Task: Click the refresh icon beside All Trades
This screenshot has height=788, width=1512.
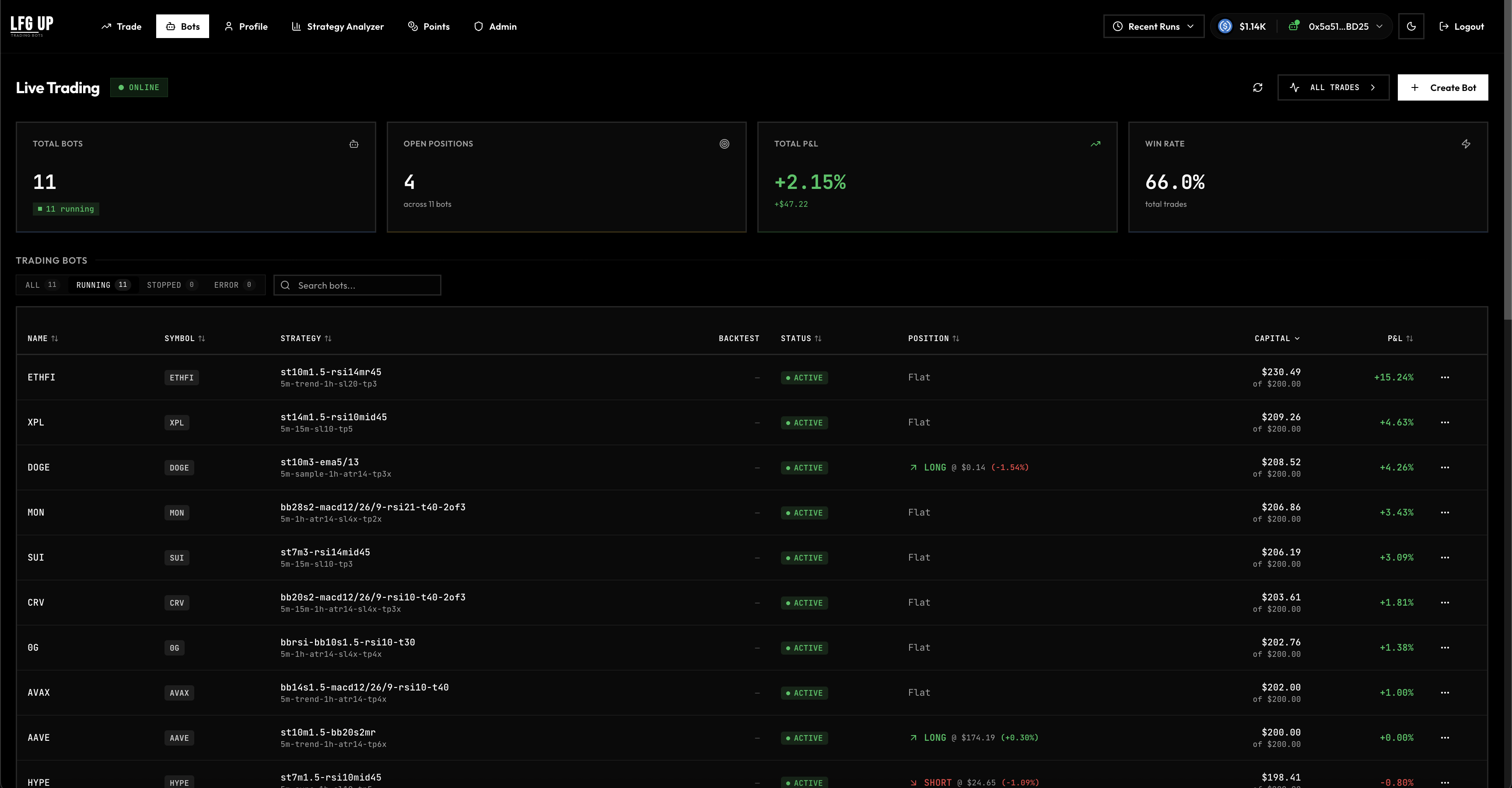Action: click(1257, 87)
